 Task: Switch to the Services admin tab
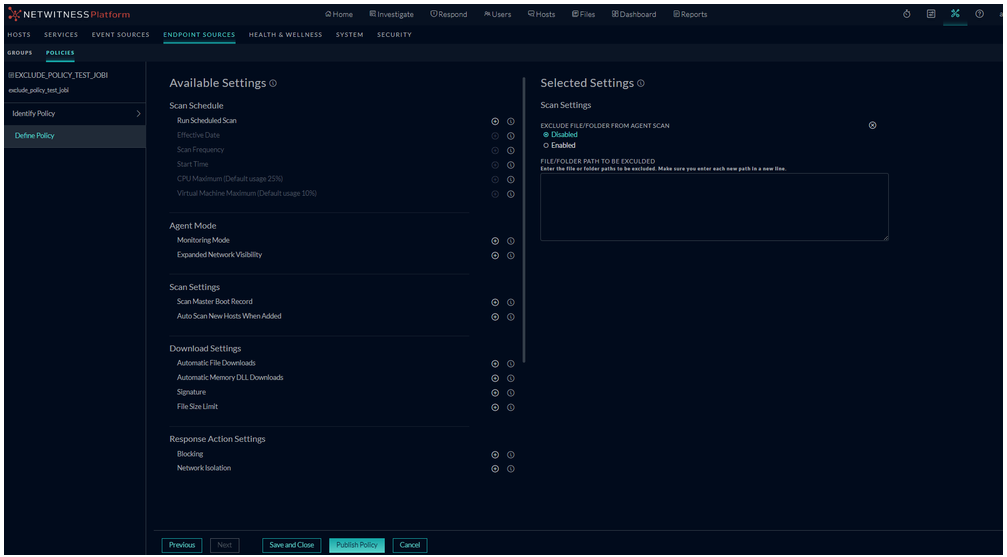tap(61, 35)
